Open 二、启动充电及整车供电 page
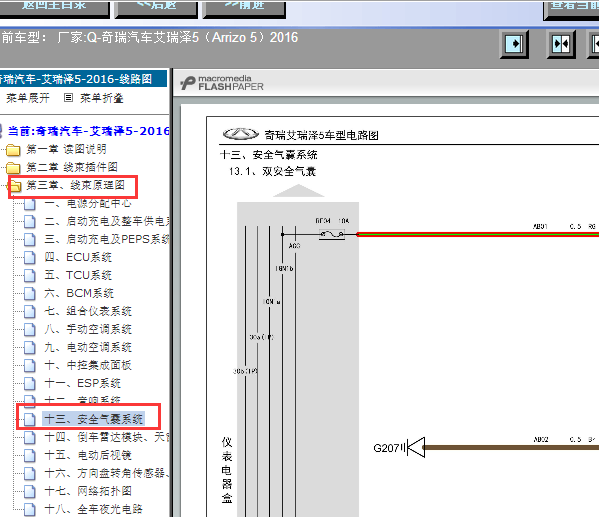This screenshot has height=517, width=599. point(107,221)
